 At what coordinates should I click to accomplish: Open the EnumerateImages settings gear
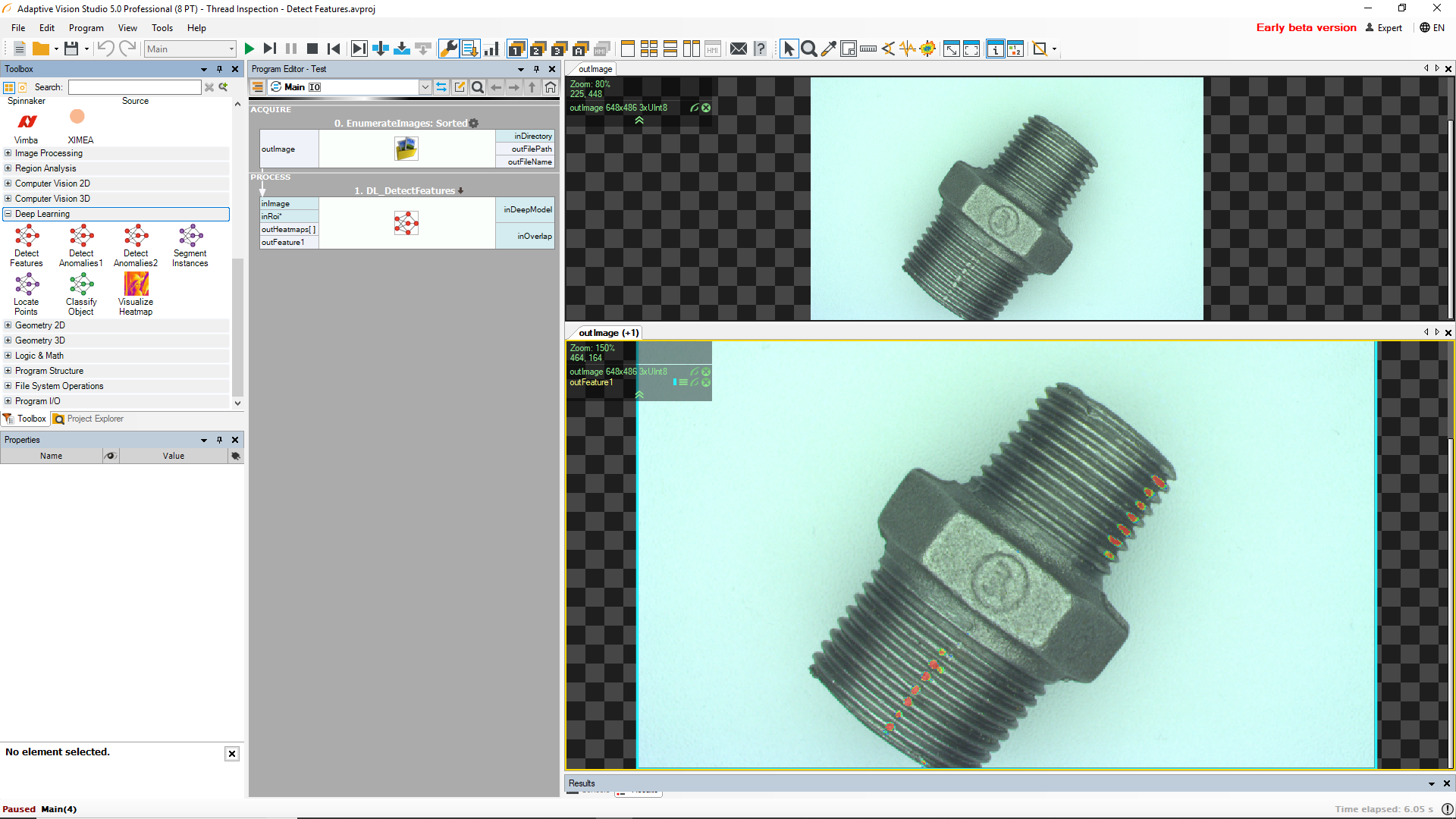(x=473, y=123)
